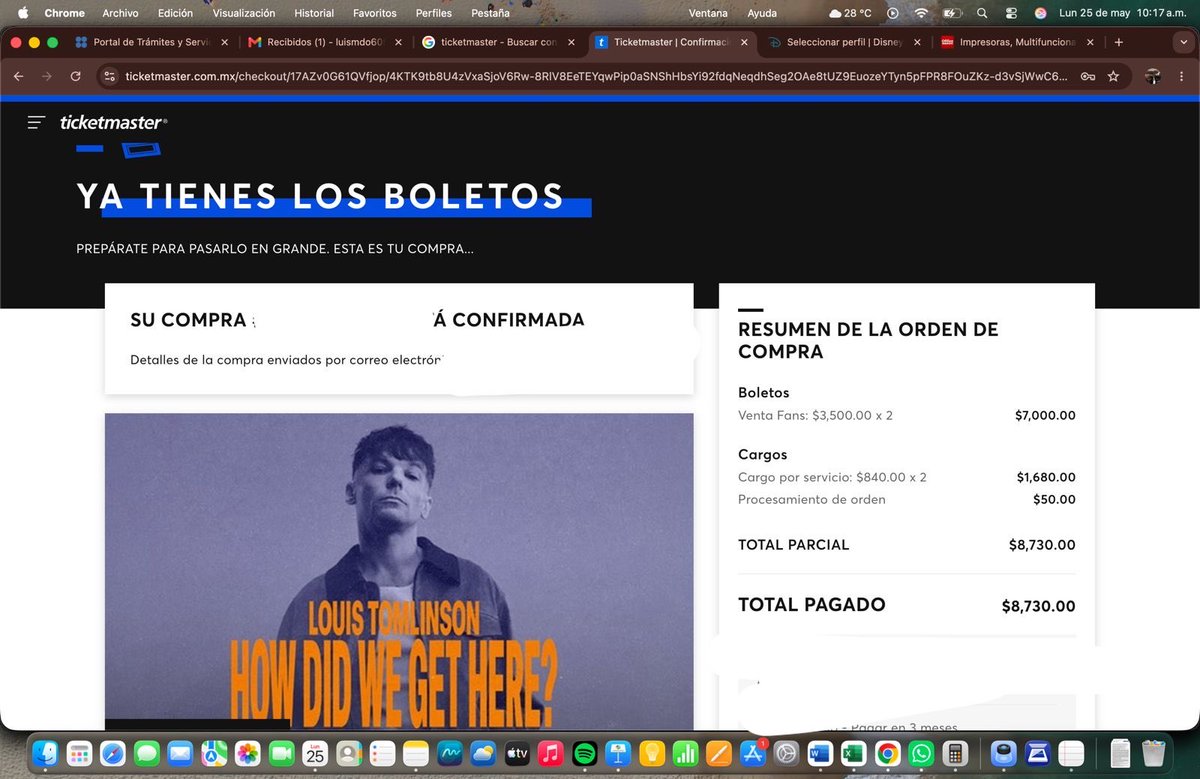Open Calendar from the Dock

(315, 752)
